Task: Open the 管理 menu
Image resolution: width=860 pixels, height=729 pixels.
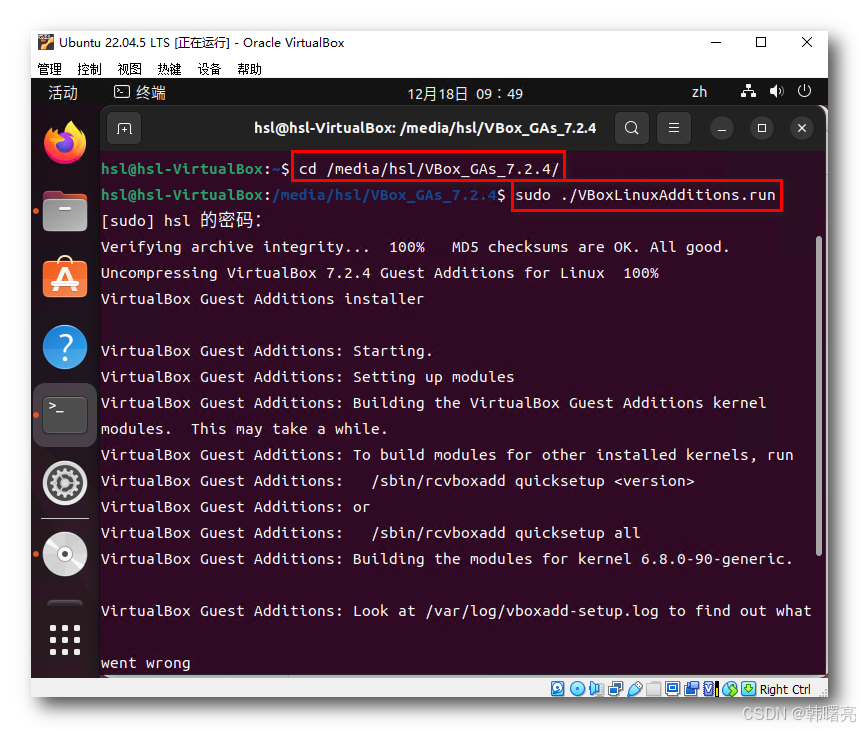Action: tap(49, 69)
